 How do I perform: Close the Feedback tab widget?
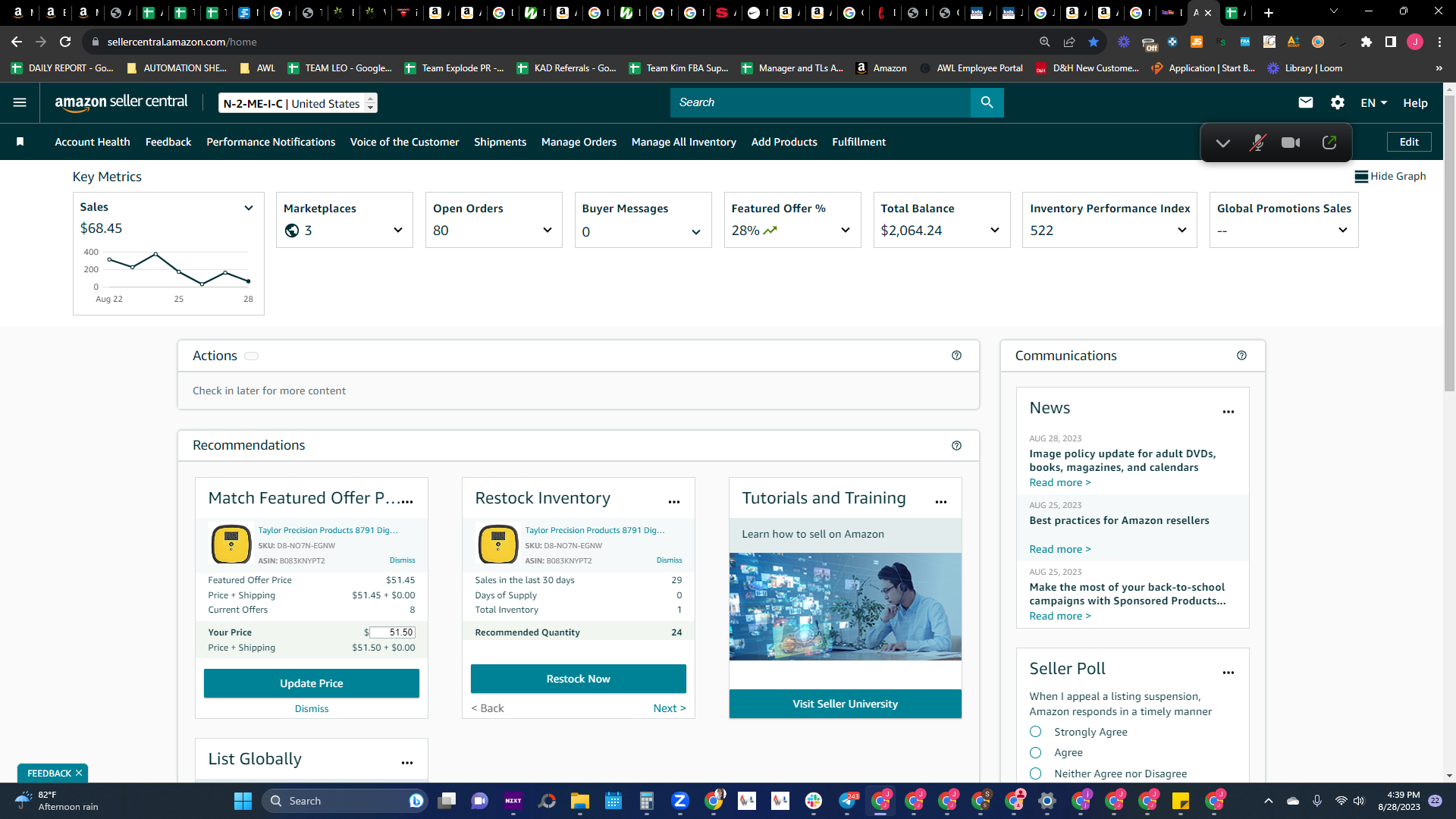78,773
